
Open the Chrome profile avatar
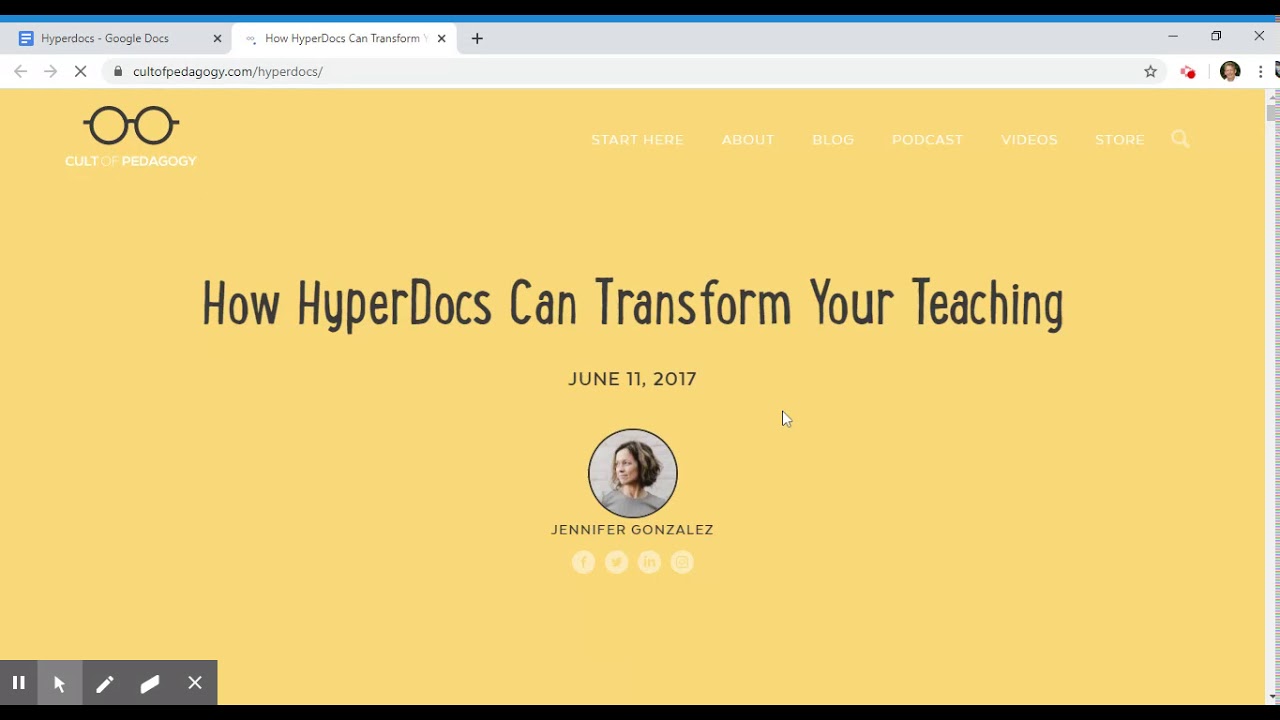[1230, 71]
